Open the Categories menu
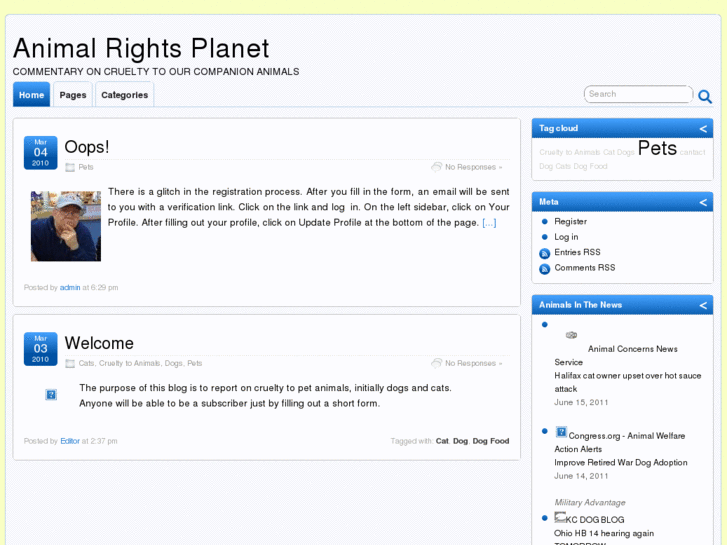Screen dimensions: 727x545 [x=124, y=95]
